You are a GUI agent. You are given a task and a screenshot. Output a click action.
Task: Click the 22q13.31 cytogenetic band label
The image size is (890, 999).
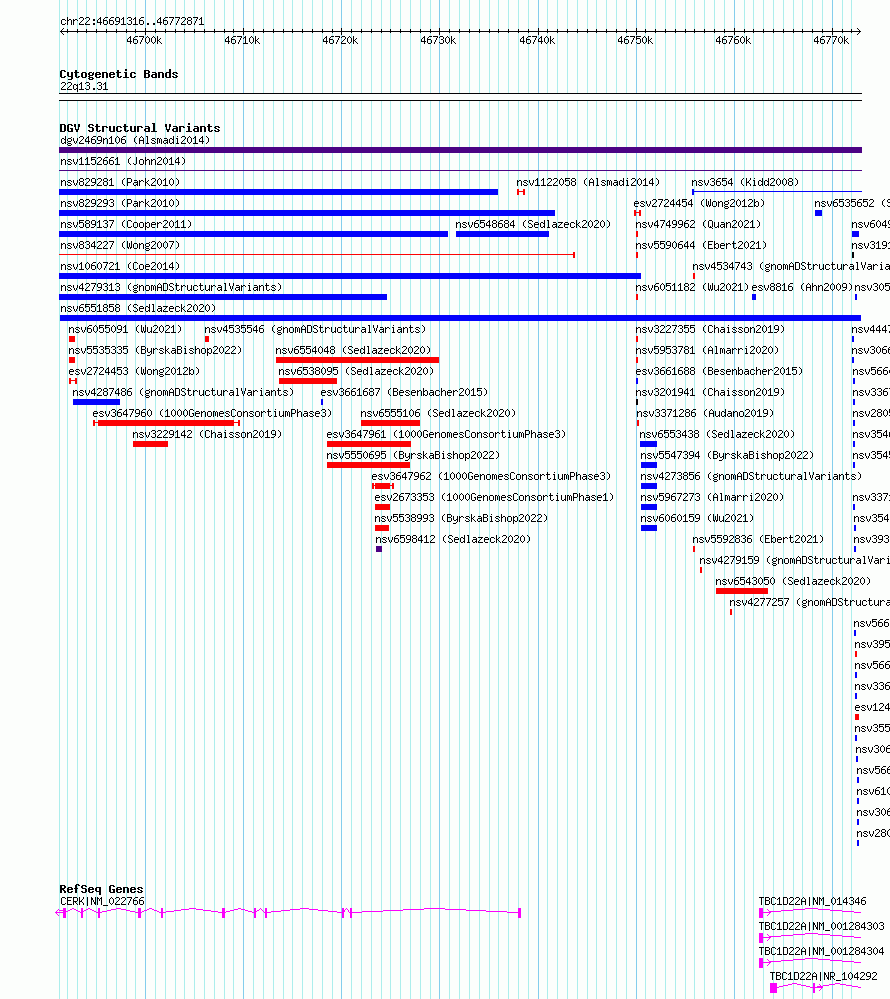[x=84, y=87]
